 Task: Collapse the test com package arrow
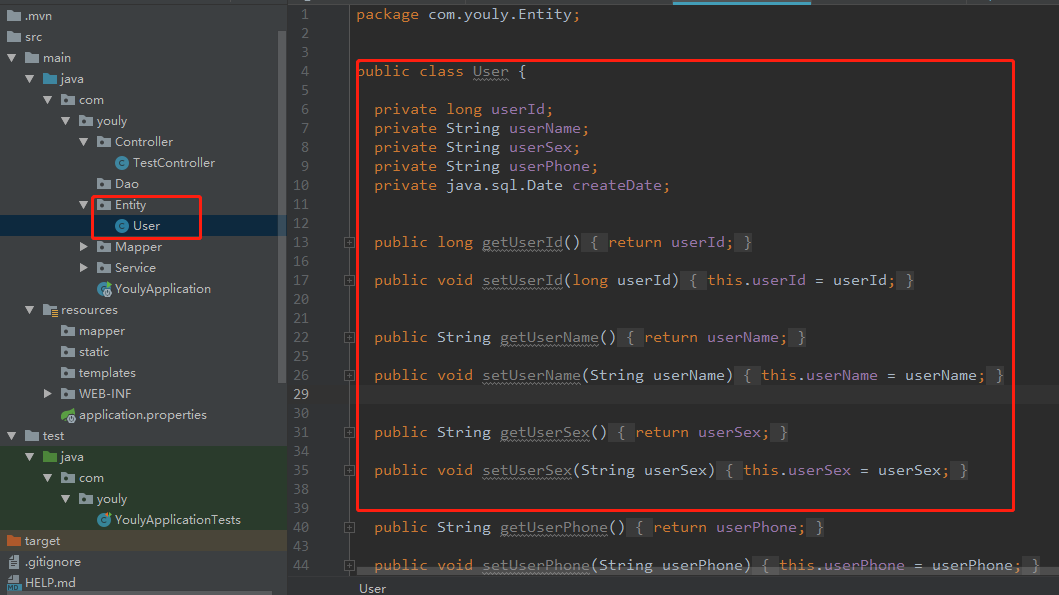(48, 478)
